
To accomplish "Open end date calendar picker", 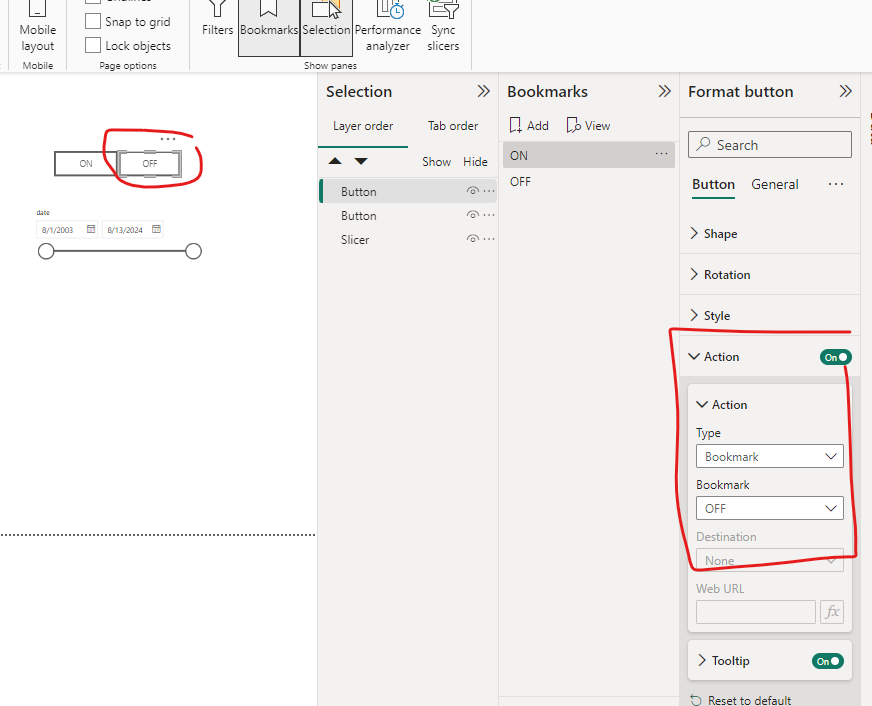I will point(156,229).
